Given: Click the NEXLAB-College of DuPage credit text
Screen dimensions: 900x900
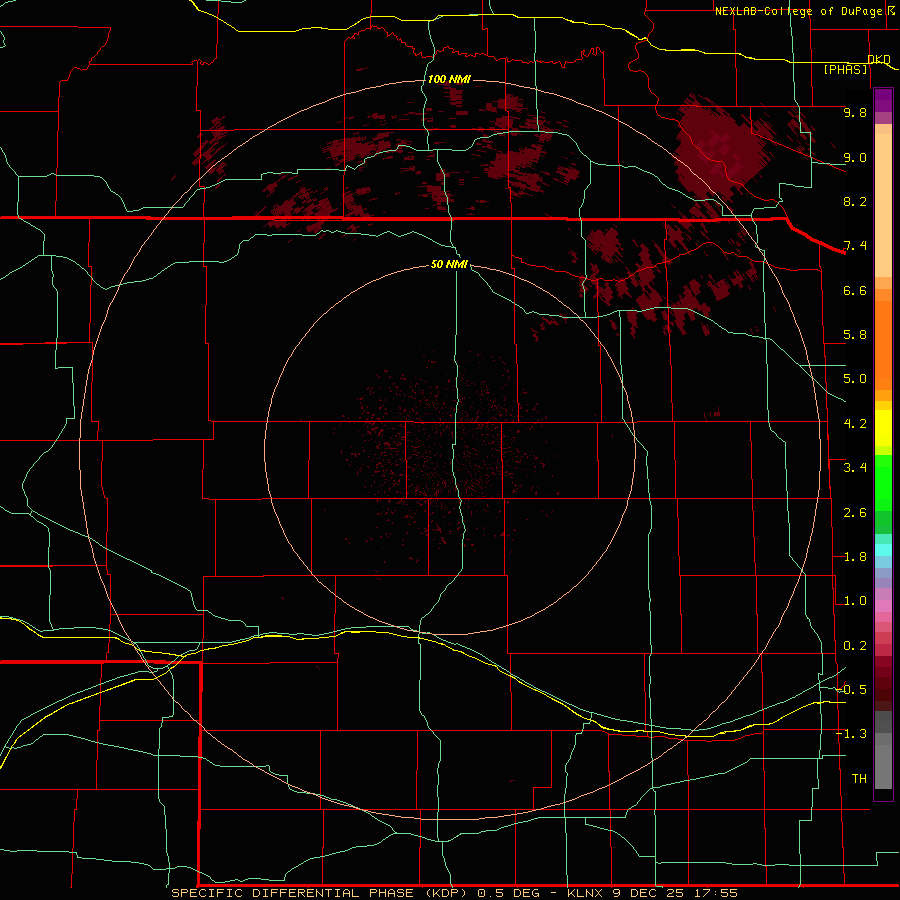Looking at the screenshot, I should [800, 11].
